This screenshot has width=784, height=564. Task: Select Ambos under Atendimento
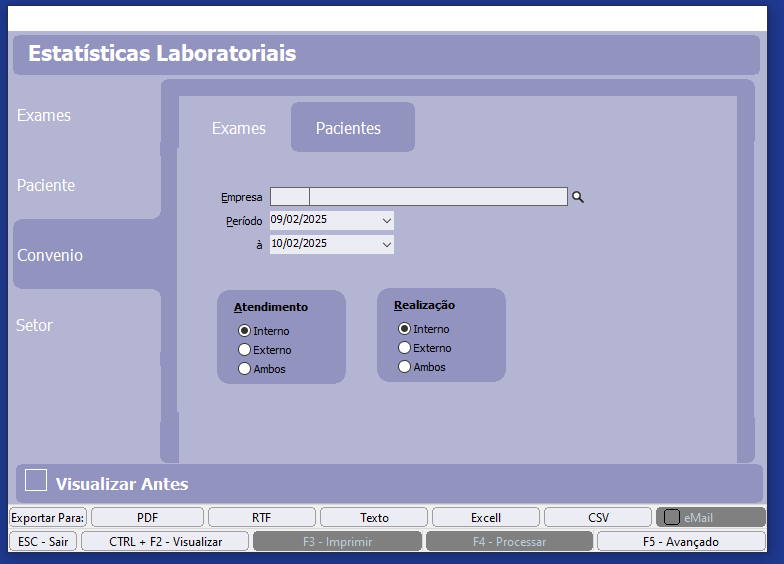click(244, 369)
